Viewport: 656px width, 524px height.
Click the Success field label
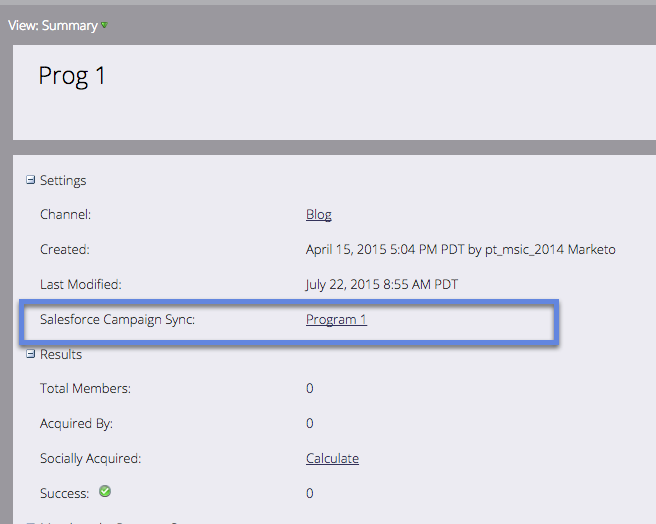64,493
